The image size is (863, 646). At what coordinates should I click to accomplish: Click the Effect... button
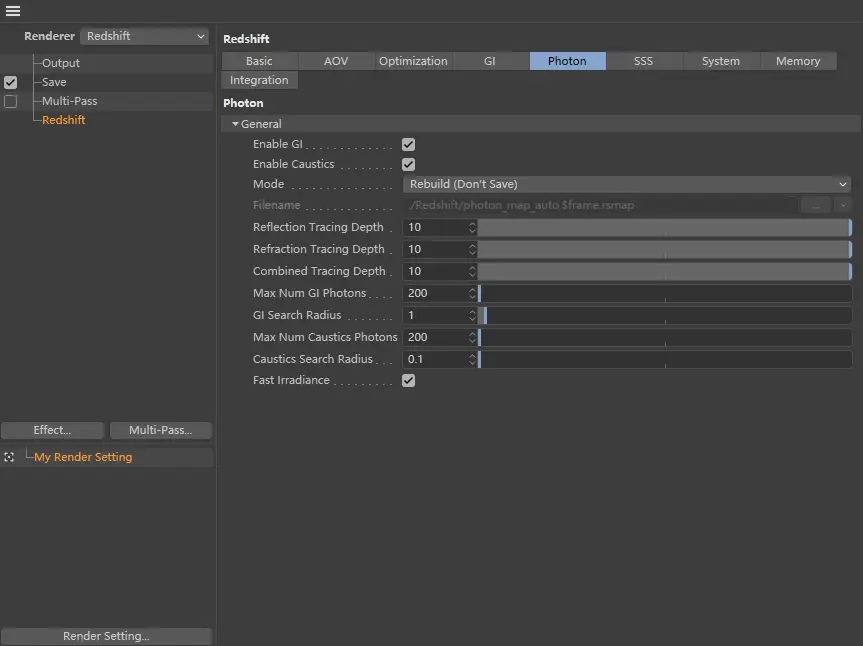[x=52, y=430]
